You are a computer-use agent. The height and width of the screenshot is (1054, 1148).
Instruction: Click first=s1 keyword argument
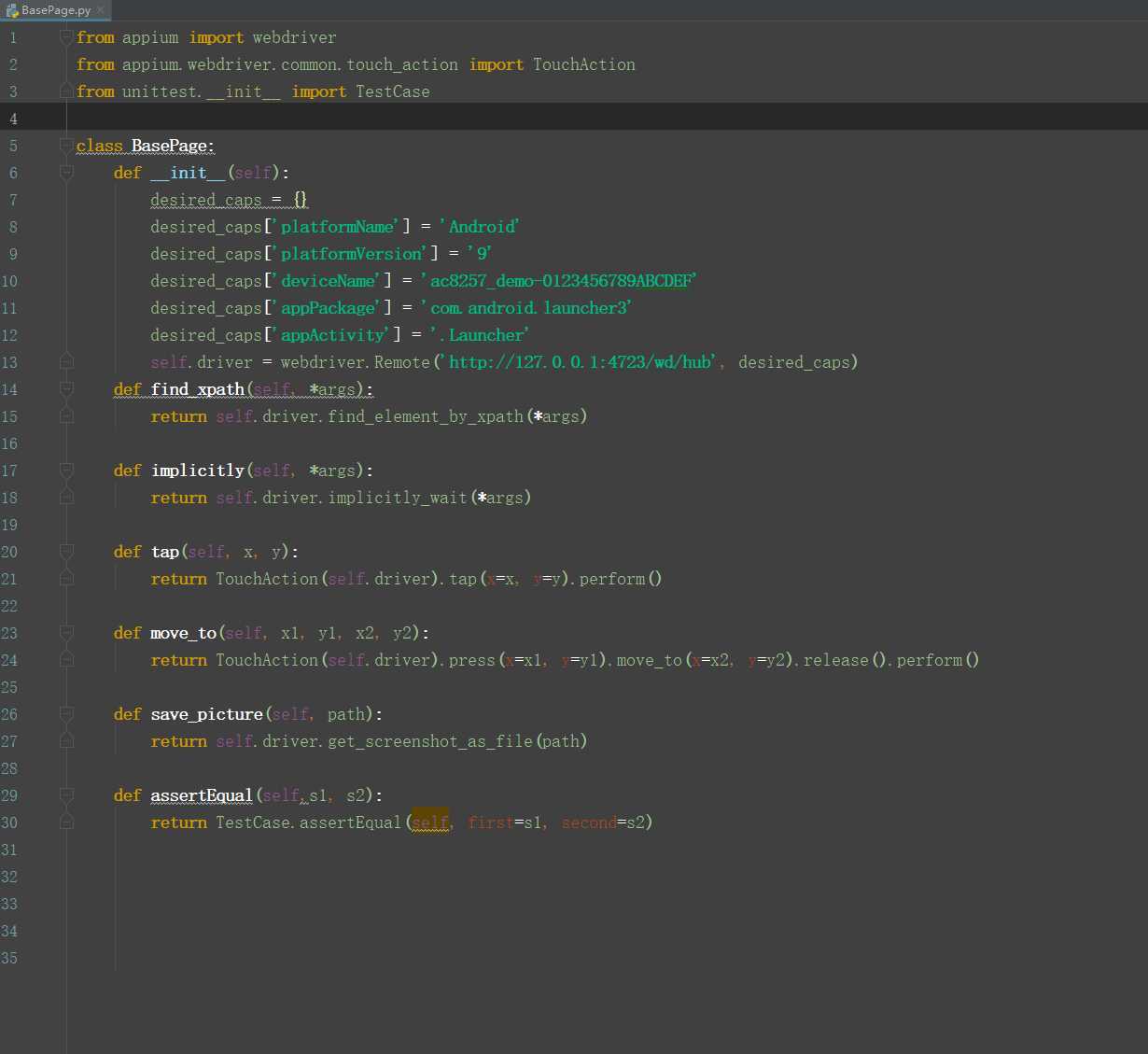pyautogui.click(x=505, y=822)
